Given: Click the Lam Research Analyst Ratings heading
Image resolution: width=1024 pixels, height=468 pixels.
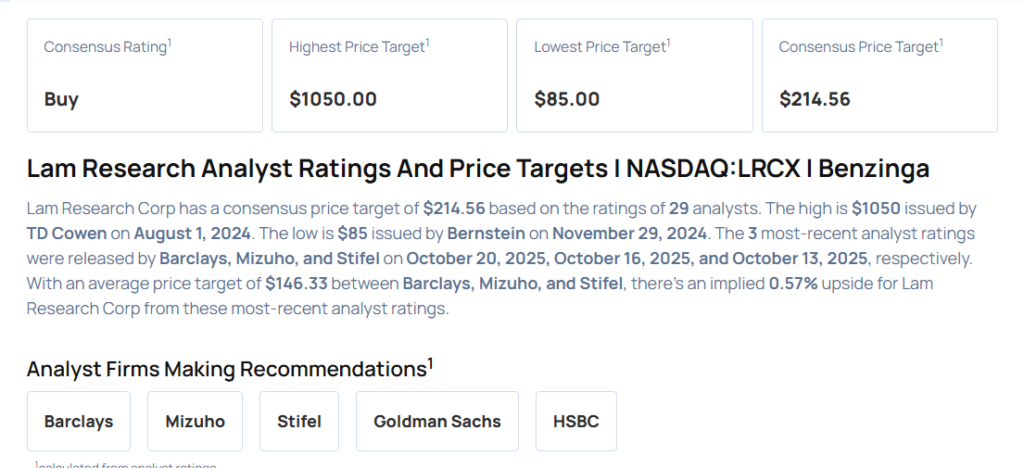Looking at the screenshot, I should tap(478, 169).
